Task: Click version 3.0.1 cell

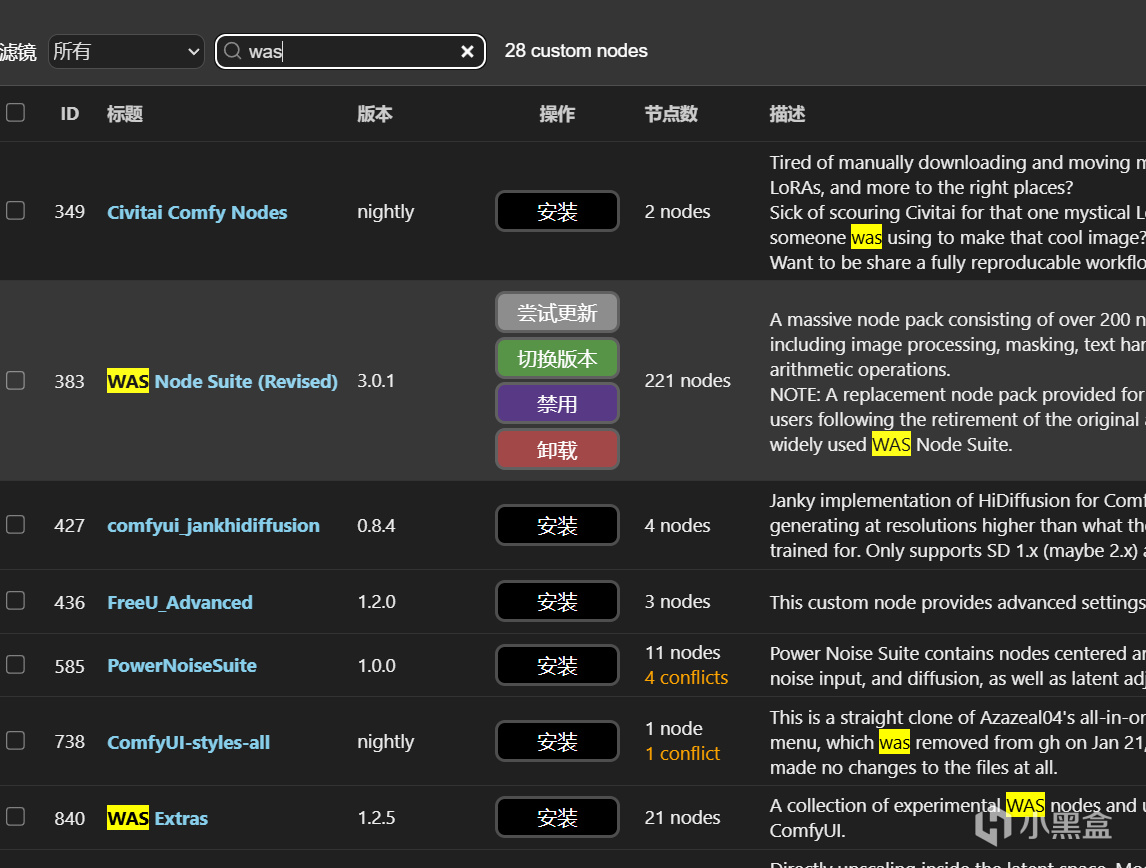Action: 376,381
